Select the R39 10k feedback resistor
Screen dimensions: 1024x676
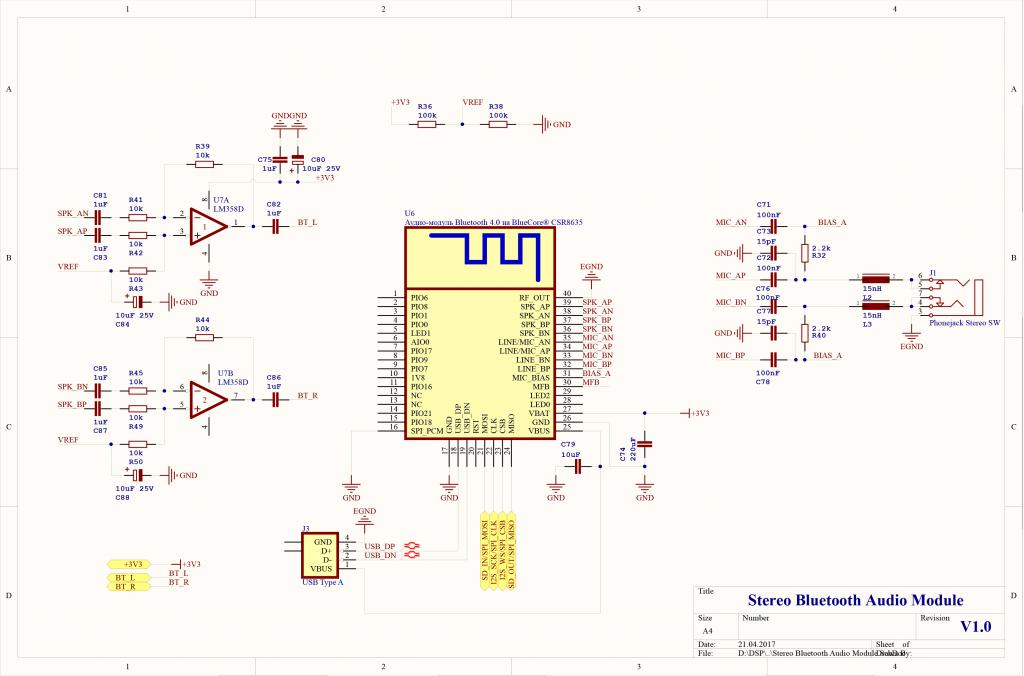click(203, 165)
